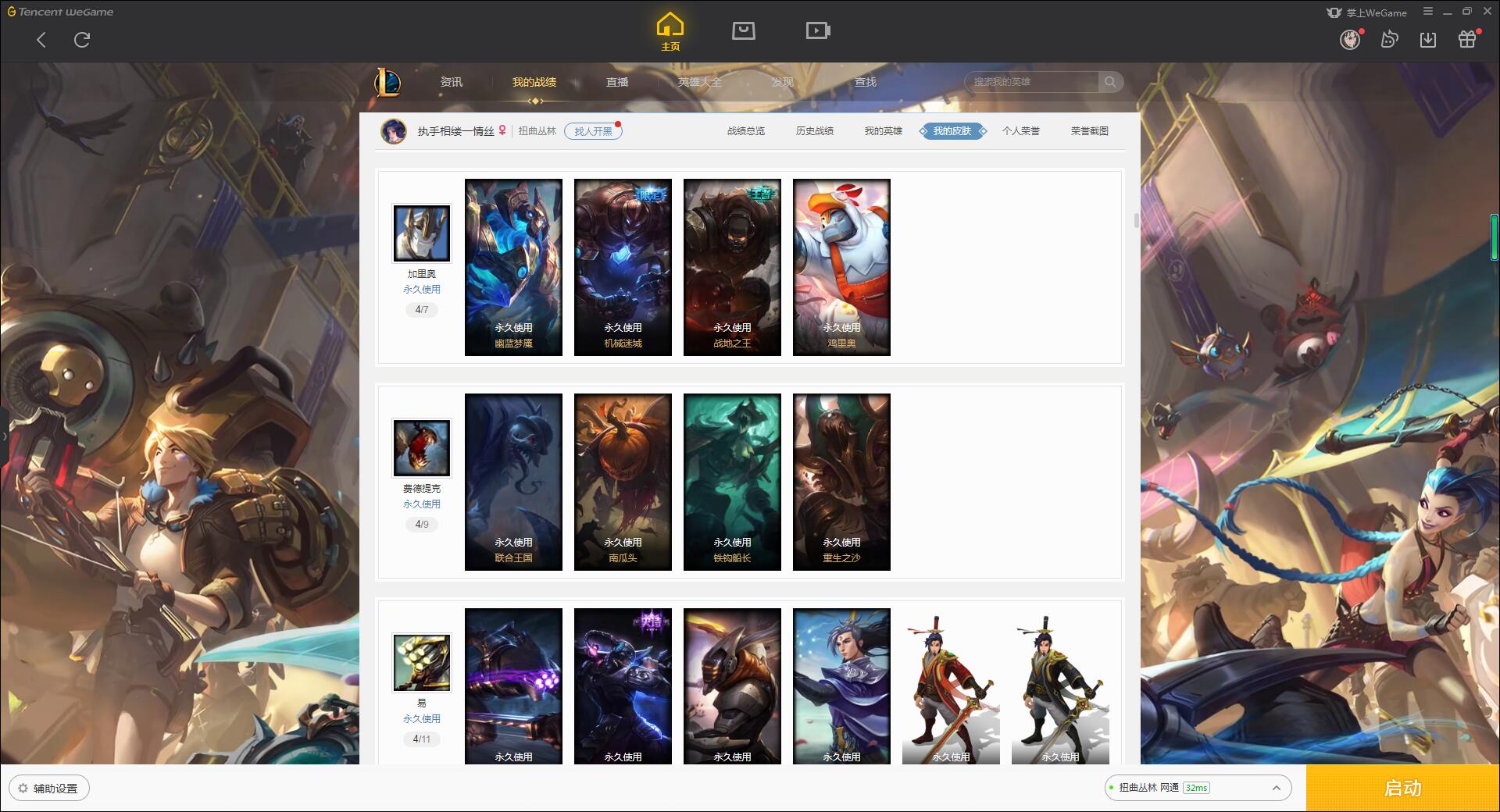Viewport: 1500px width, 812px height.
Task: Expand the 扭曲丛林 网通 server dropdown
Action: 1198,788
